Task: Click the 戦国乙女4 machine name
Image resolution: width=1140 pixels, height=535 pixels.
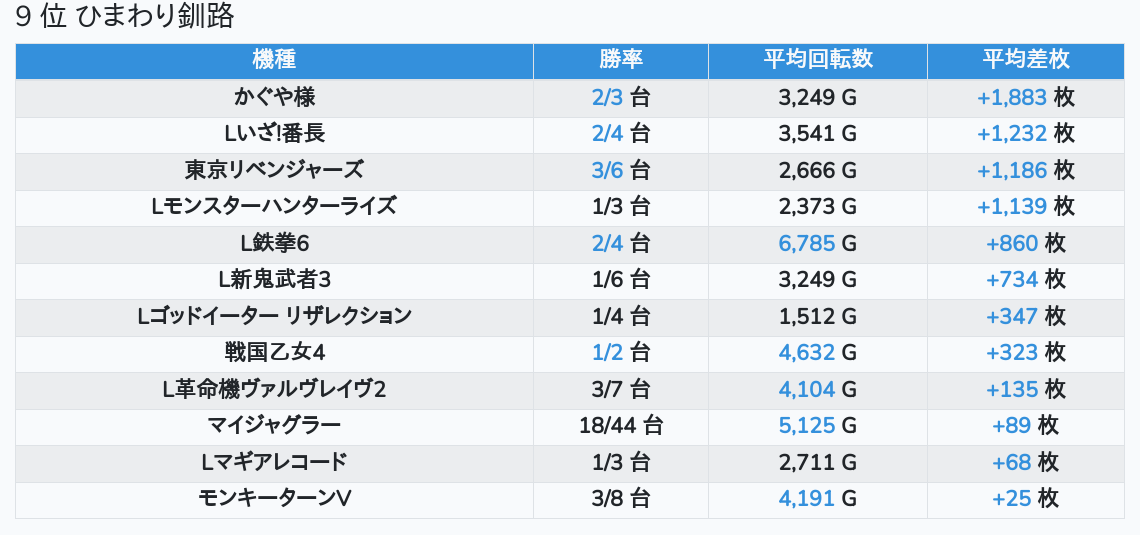Action: [274, 352]
